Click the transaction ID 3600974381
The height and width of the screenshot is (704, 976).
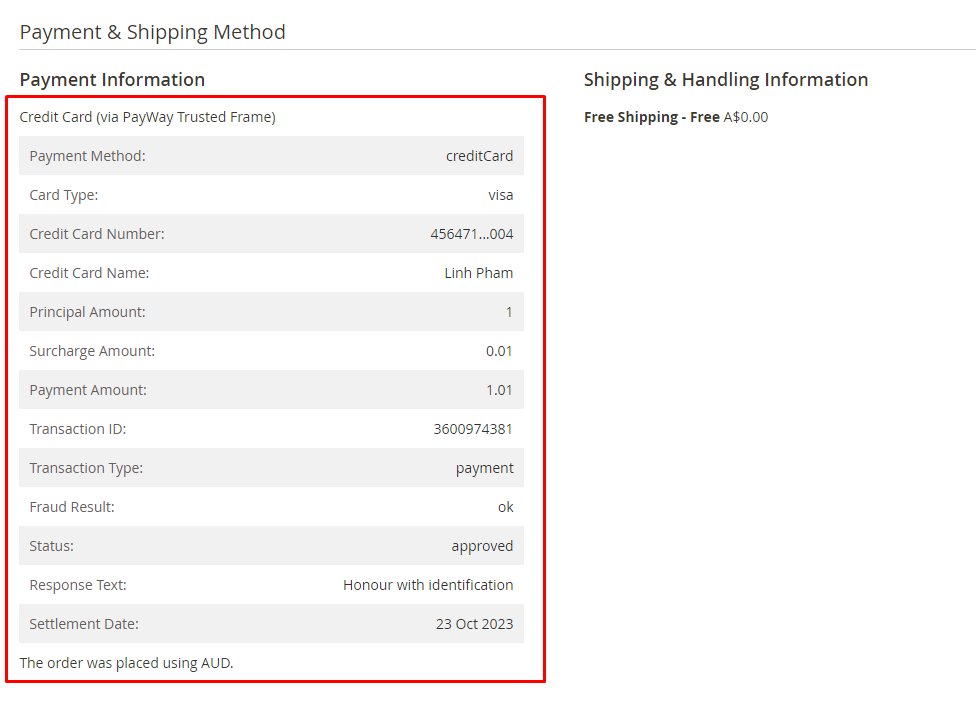pos(473,429)
